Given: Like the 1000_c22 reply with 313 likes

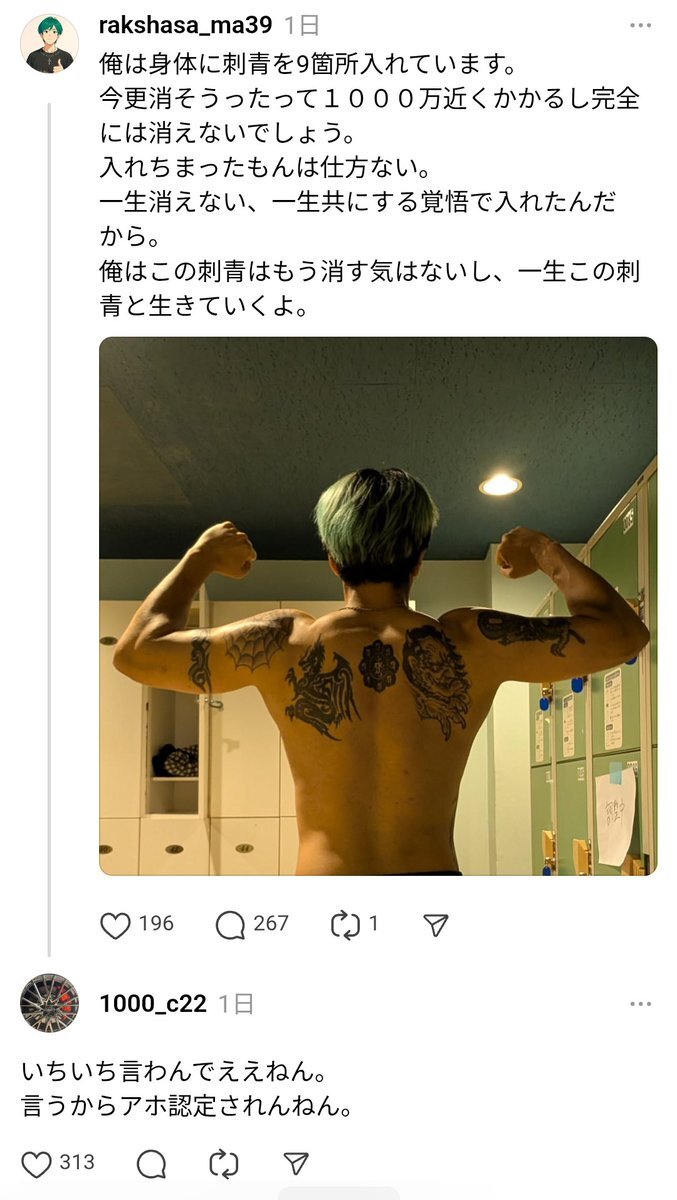Looking at the screenshot, I should click(x=37, y=1163).
